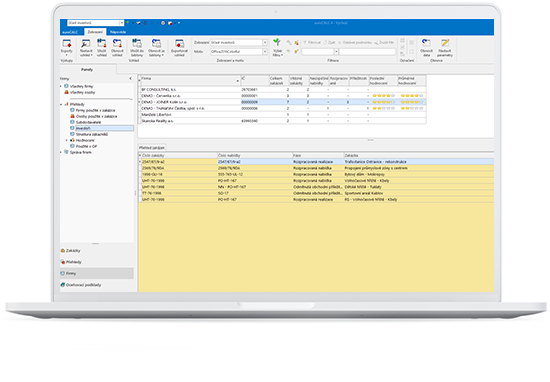This screenshot has width=550, height=382.
Task: Sort by the Firma column header
Action: pyautogui.click(x=190, y=81)
